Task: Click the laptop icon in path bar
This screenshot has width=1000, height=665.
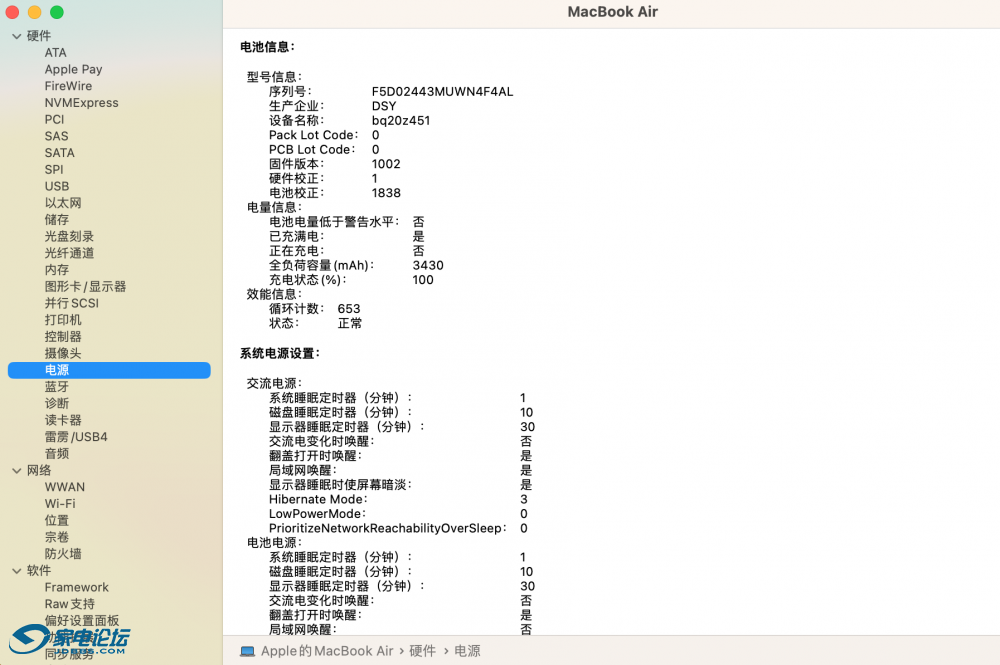Action: (247, 651)
